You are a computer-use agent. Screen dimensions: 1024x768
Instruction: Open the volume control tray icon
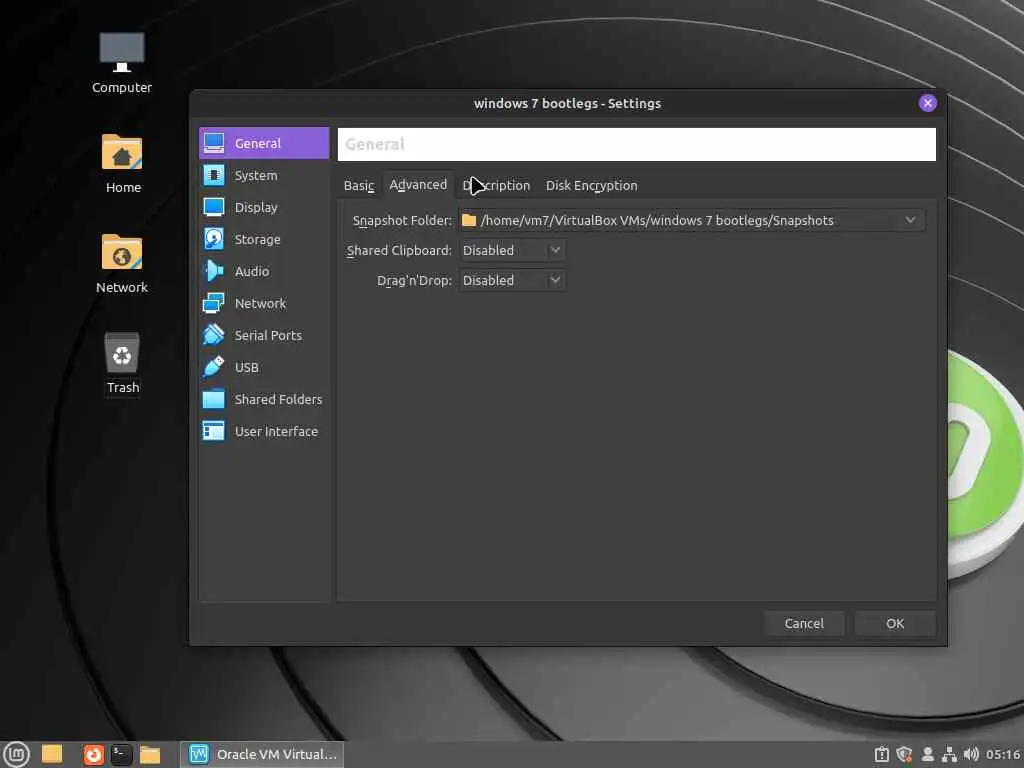click(x=970, y=754)
